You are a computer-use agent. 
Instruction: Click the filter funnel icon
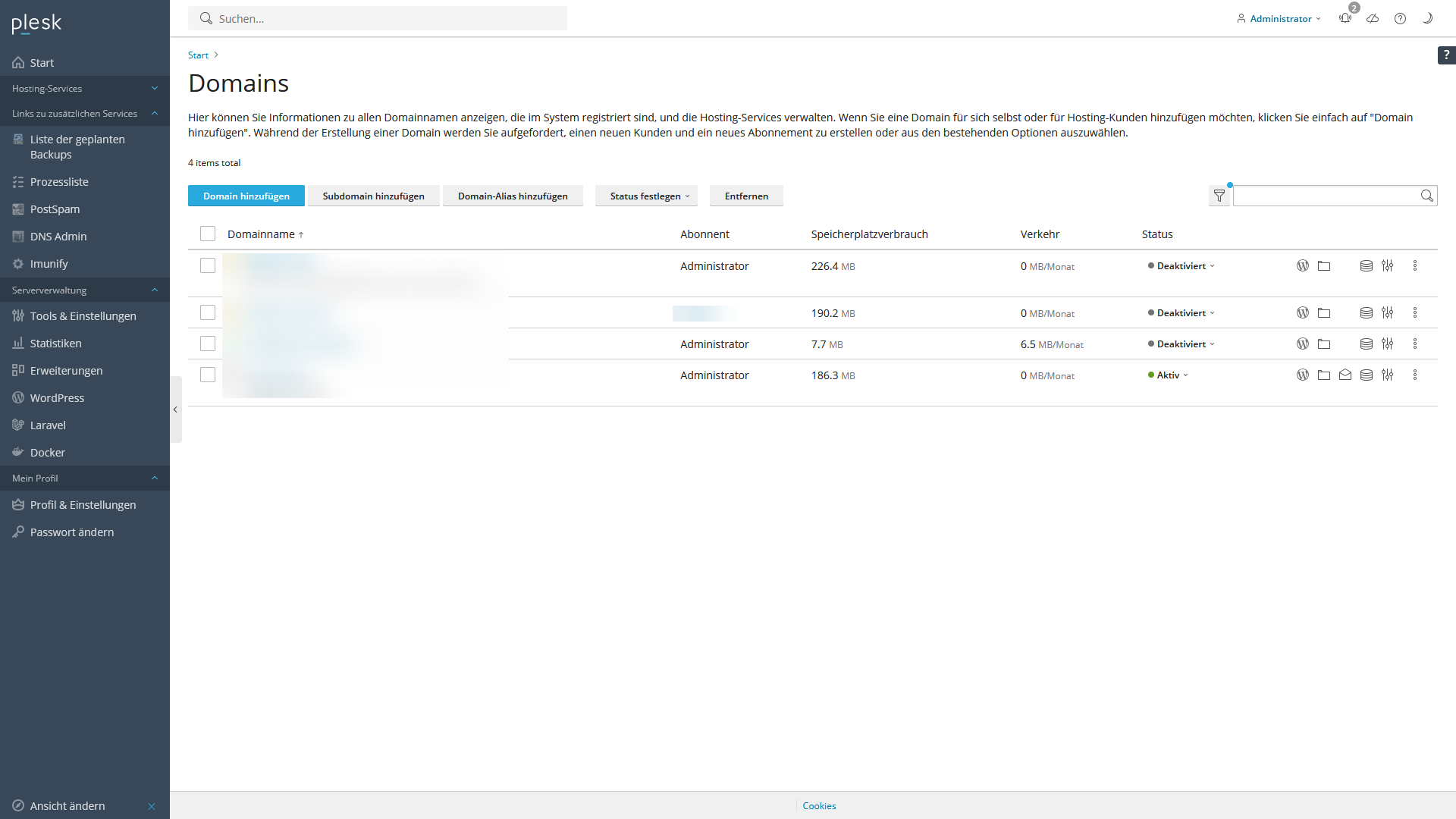(x=1219, y=196)
